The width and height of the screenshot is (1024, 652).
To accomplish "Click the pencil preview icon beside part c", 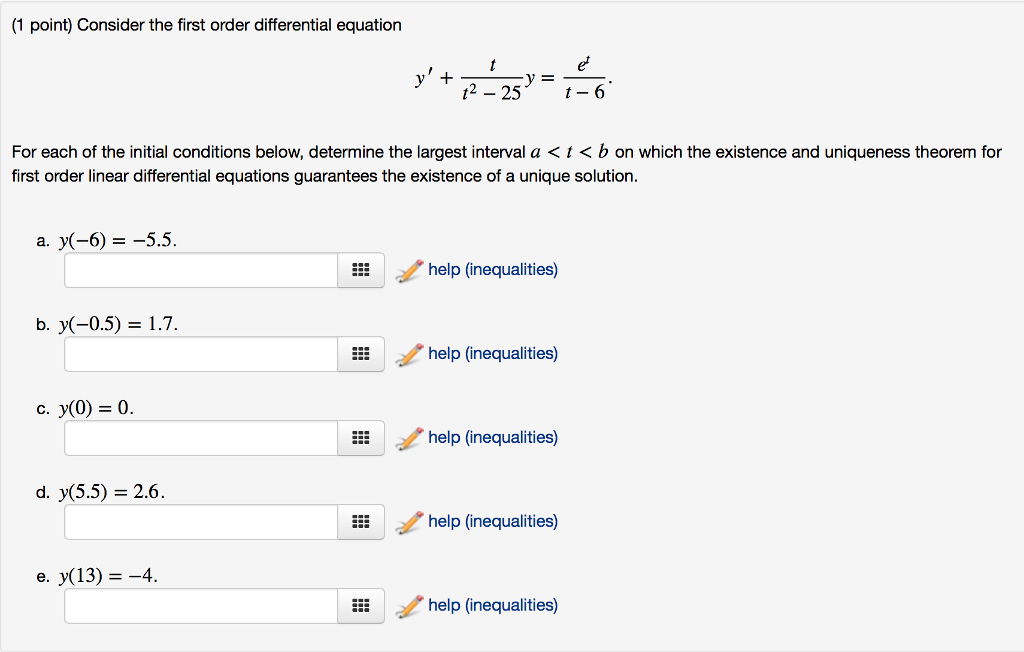I will coord(409,437).
